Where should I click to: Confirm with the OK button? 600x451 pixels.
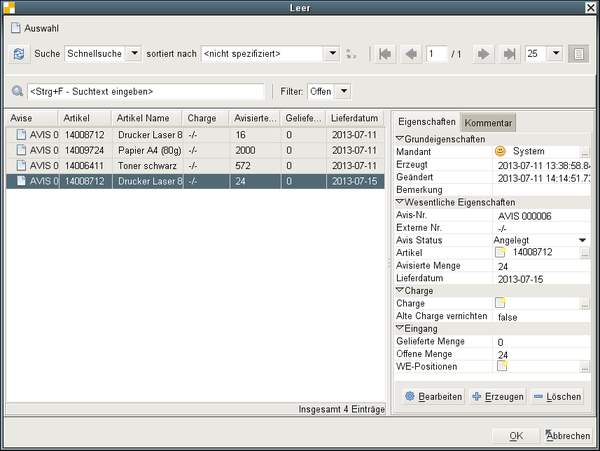tap(516, 436)
